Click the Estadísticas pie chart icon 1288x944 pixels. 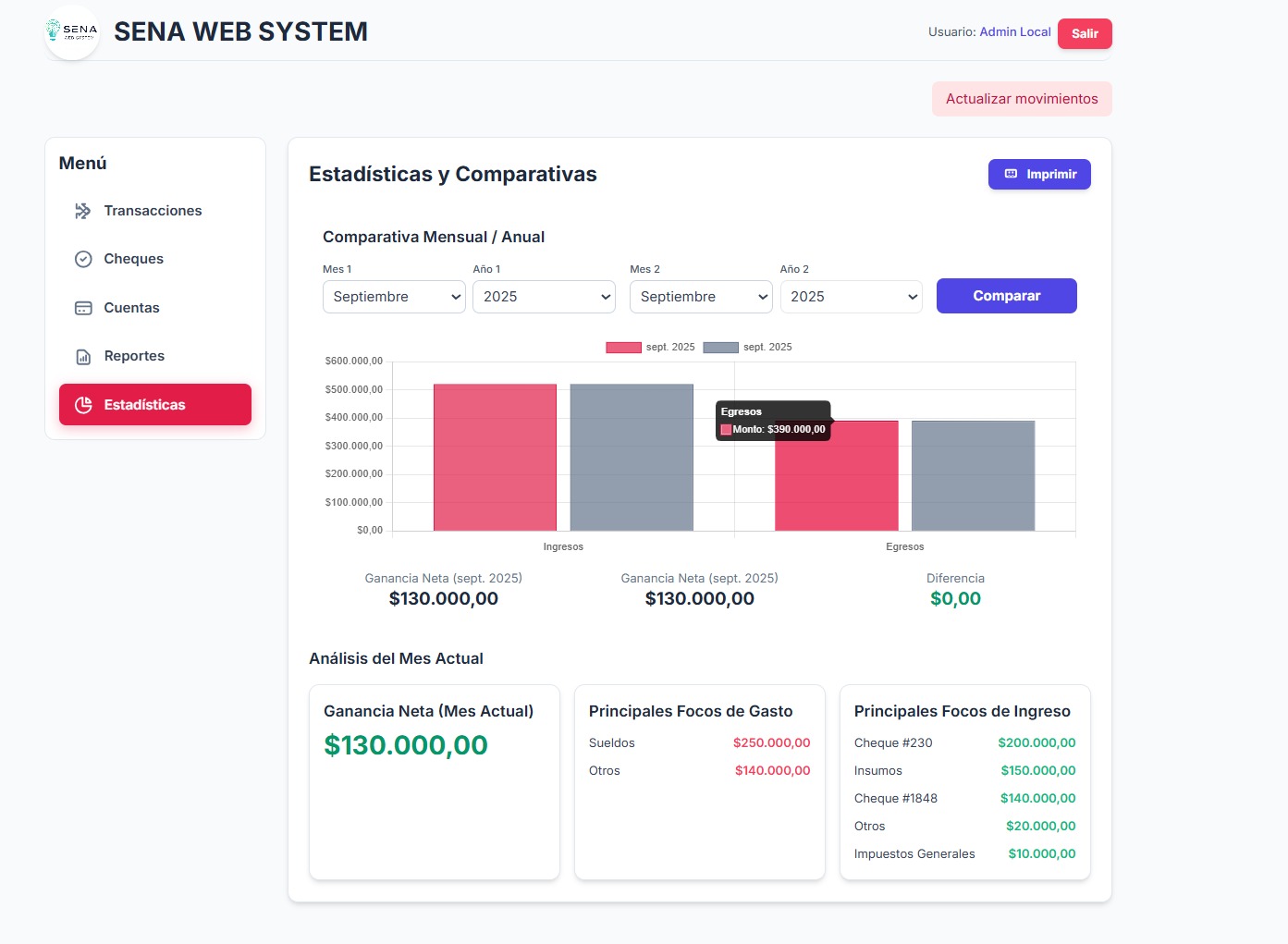coord(83,405)
